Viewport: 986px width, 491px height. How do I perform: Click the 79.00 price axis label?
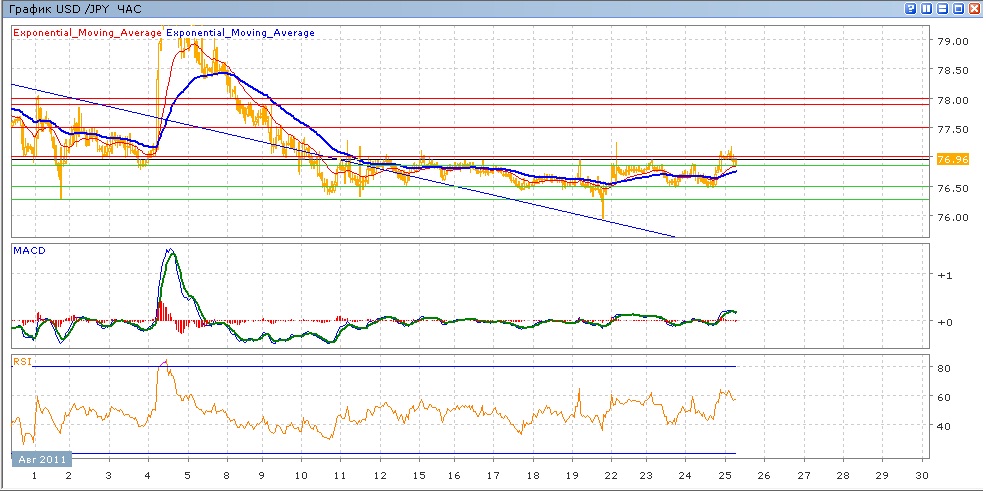pos(952,42)
